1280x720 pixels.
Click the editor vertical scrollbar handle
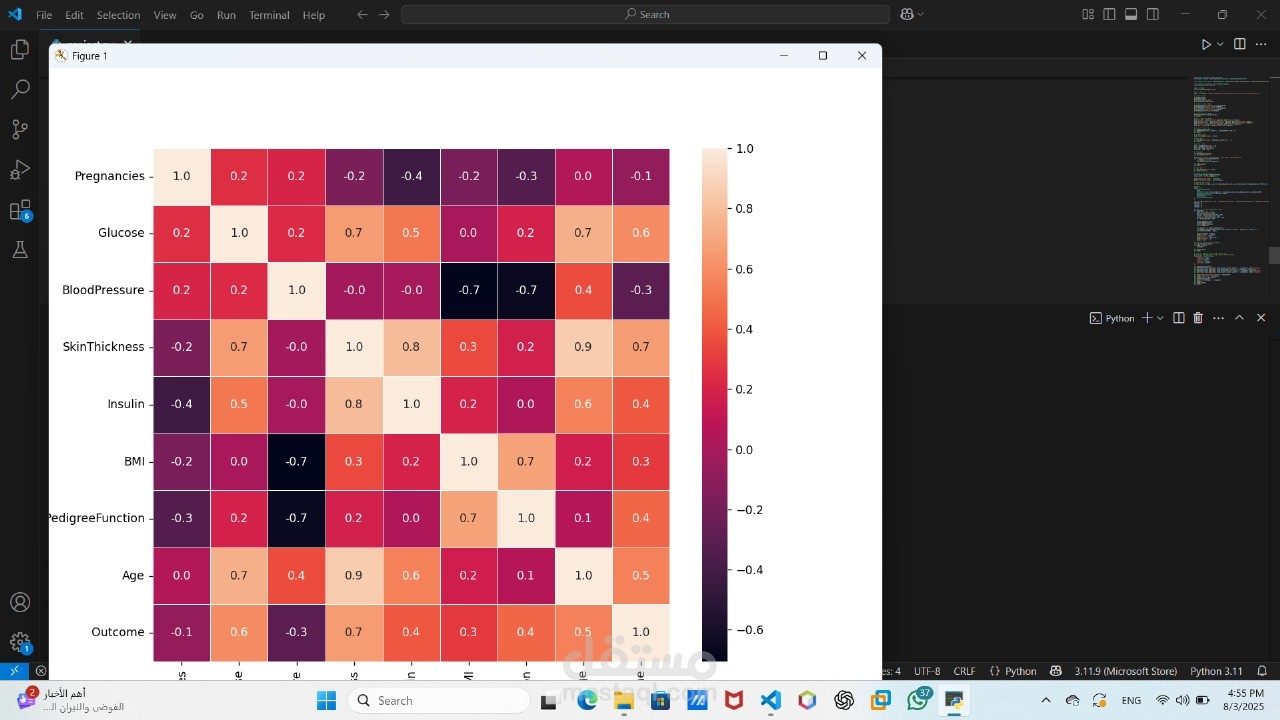pos(1274,255)
